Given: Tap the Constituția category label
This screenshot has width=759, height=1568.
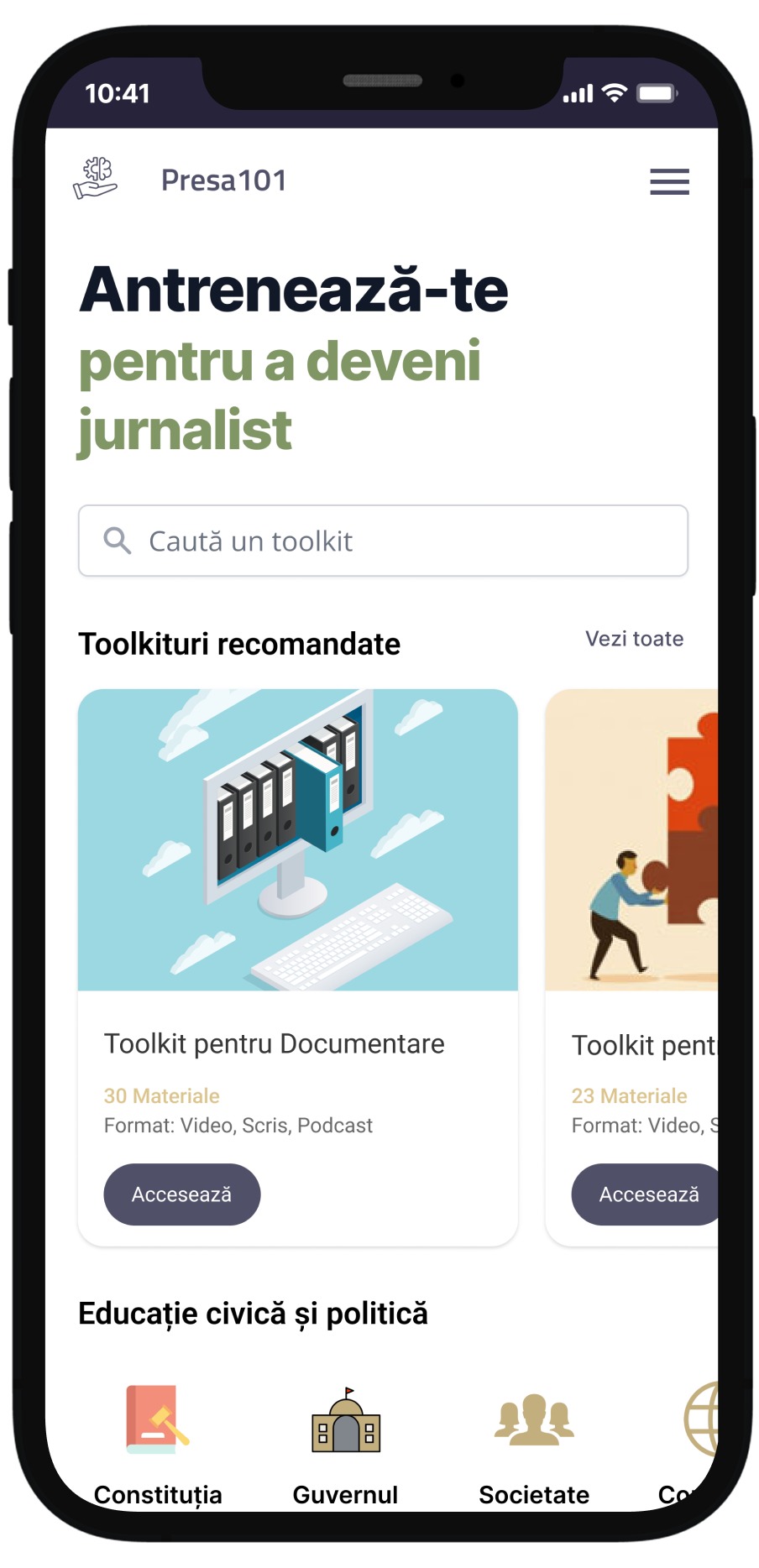Looking at the screenshot, I should point(158,1494).
